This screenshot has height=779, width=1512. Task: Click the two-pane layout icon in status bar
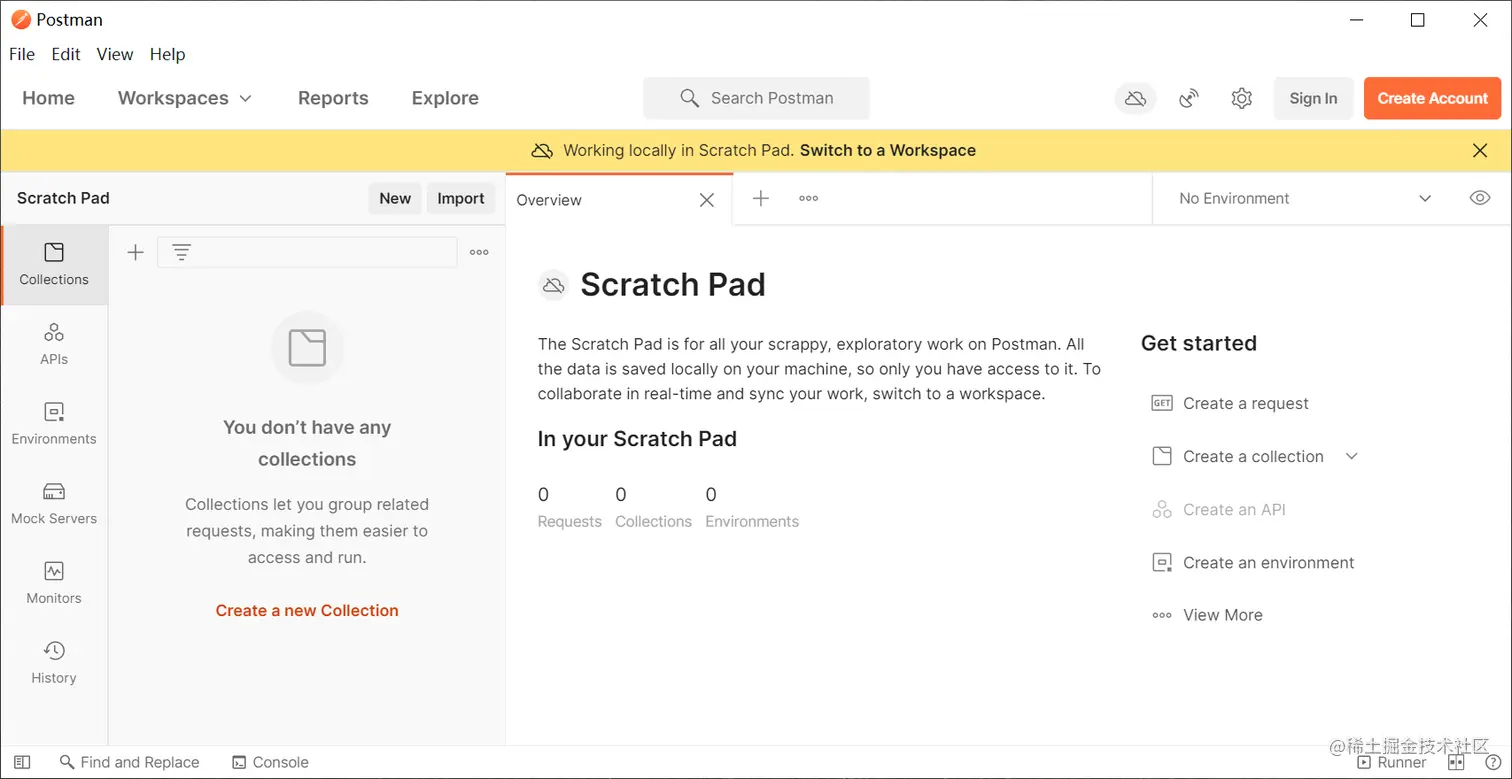(x=1456, y=762)
